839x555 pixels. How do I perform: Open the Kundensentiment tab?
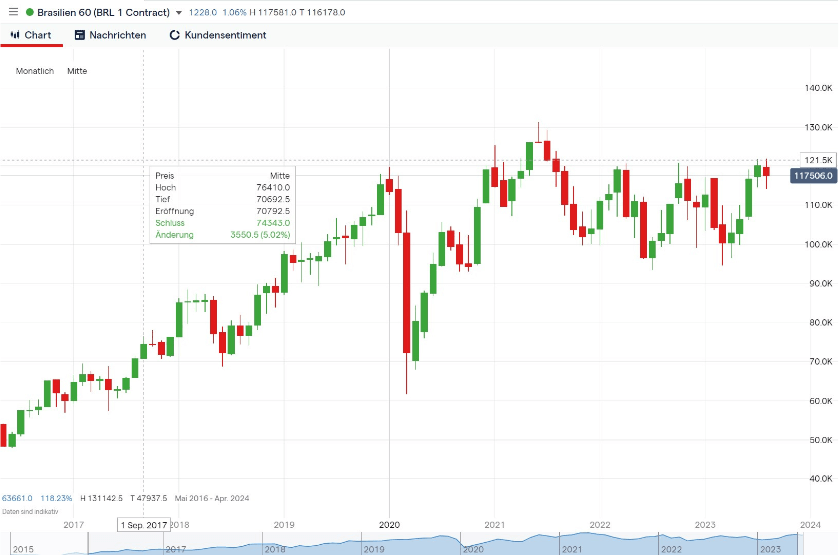[x=218, y=35]
